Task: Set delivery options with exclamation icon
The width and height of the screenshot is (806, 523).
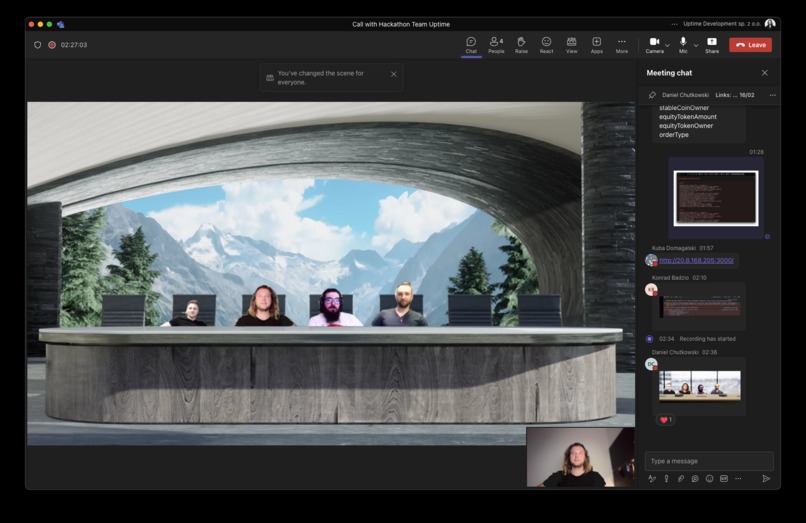Action: (x=667, y=479)
